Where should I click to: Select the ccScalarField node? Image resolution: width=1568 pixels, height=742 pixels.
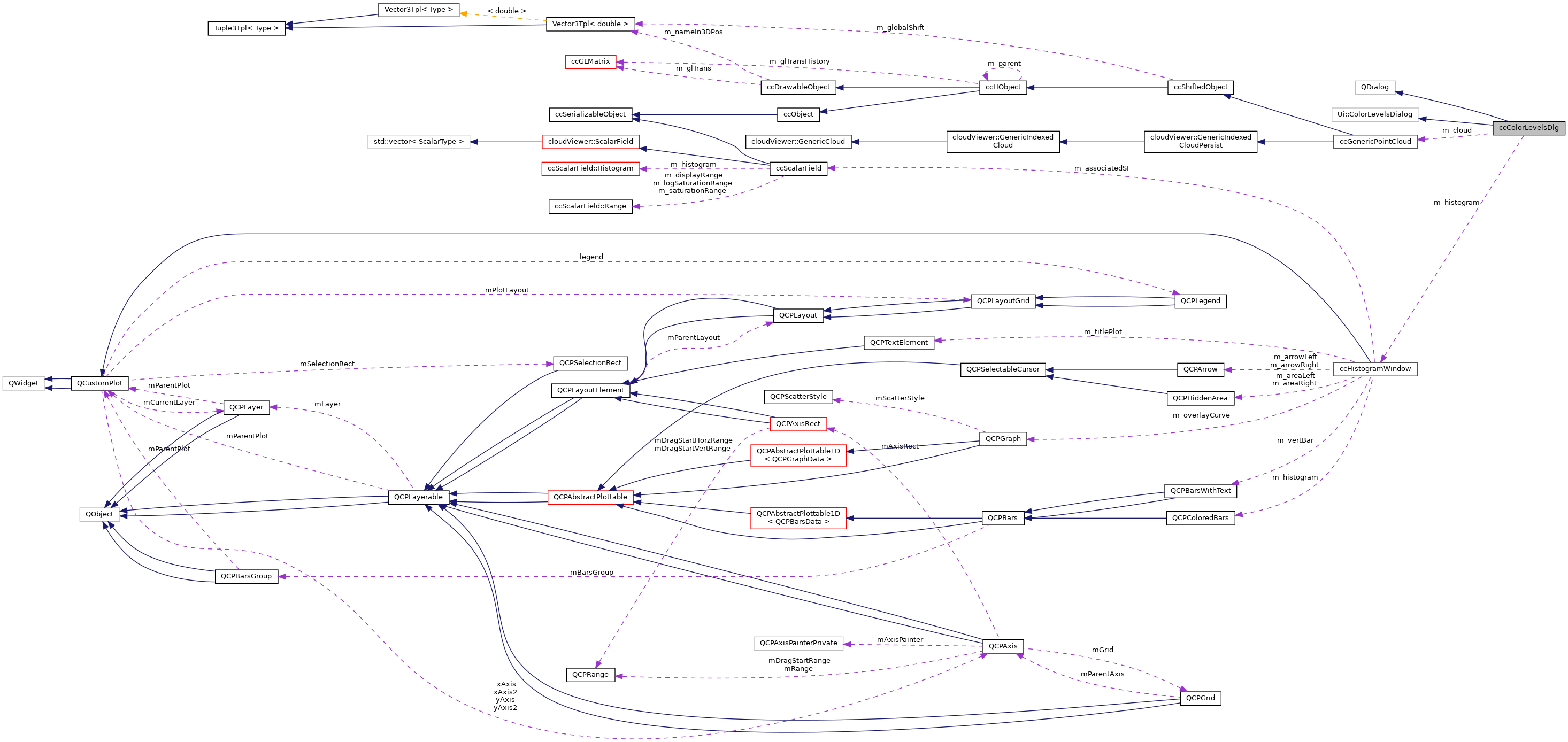pos(798,168)
